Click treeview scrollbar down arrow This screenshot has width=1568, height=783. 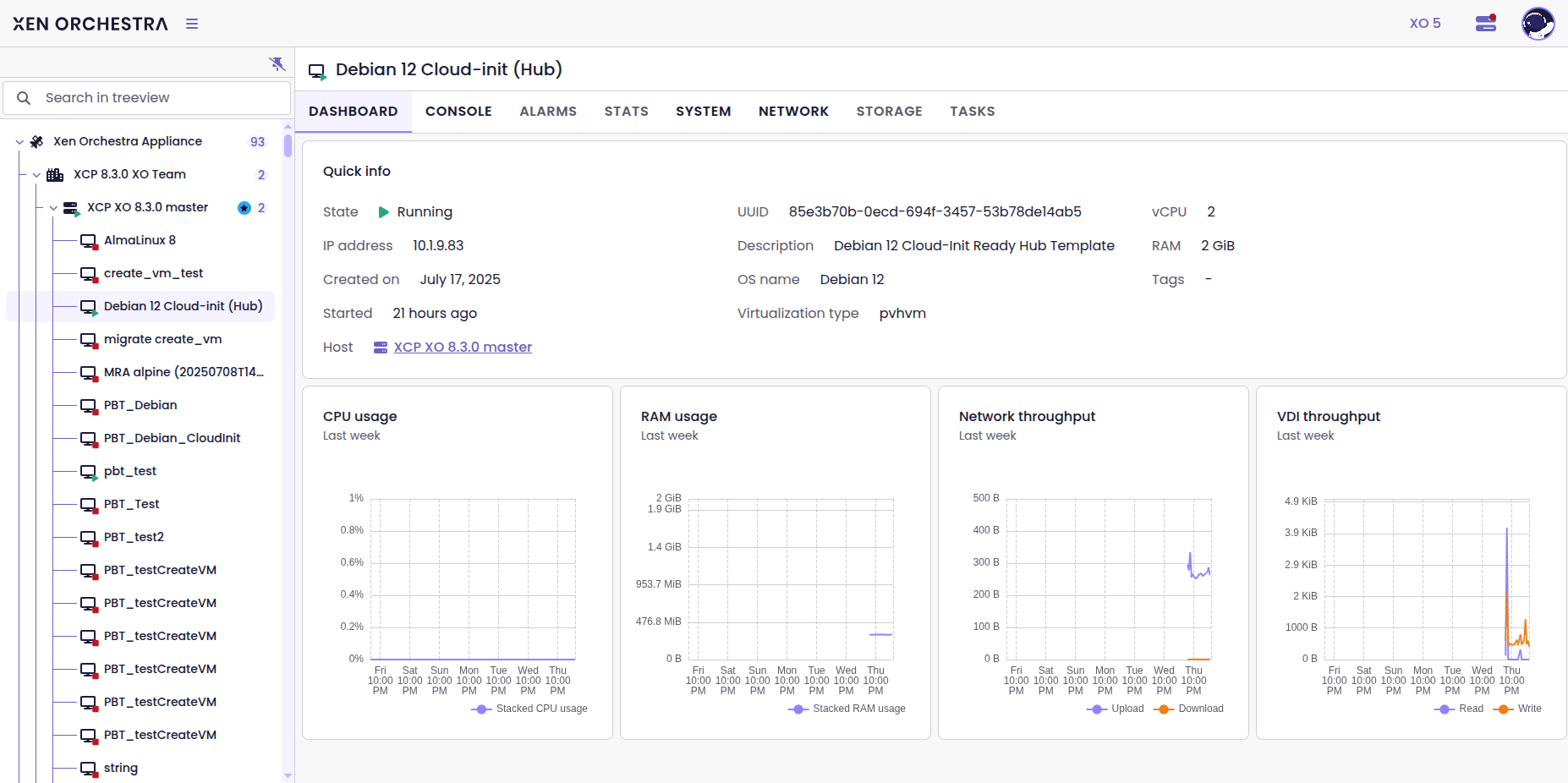[288, 775]
